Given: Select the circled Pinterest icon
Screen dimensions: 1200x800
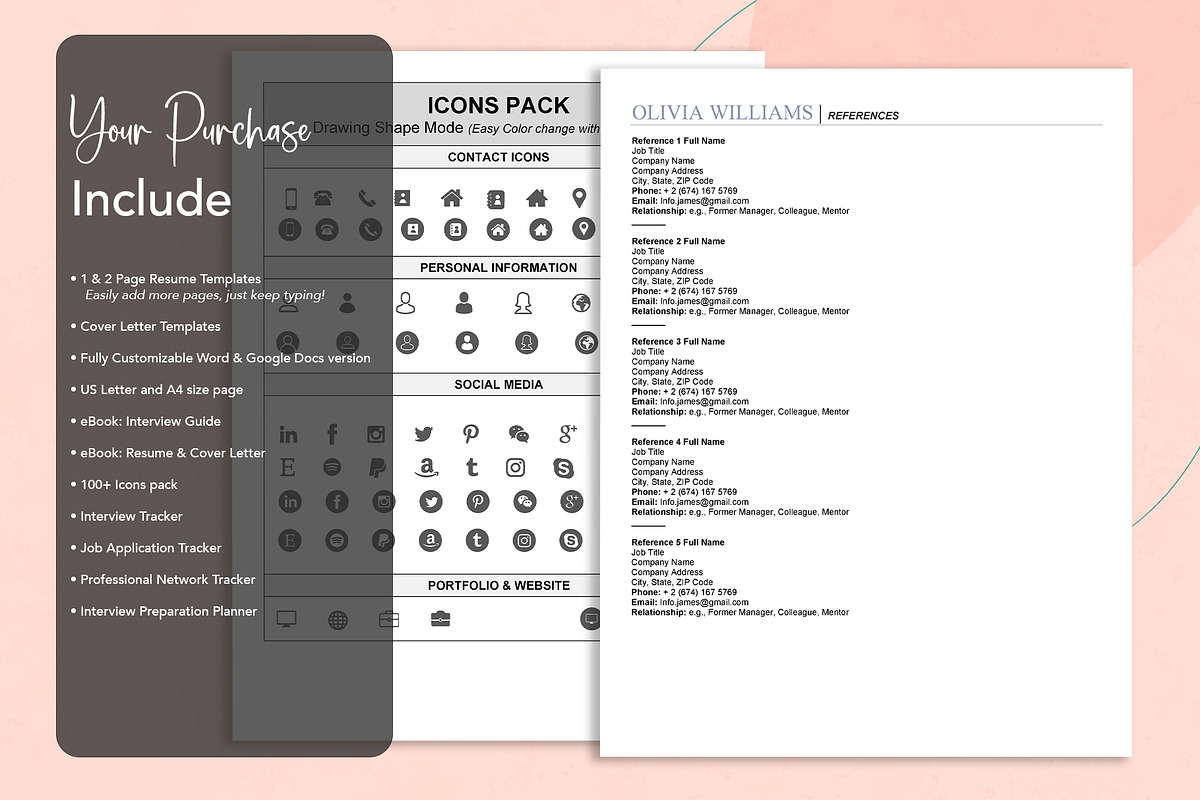Looking at the screenshot, I should coord(478,502).
